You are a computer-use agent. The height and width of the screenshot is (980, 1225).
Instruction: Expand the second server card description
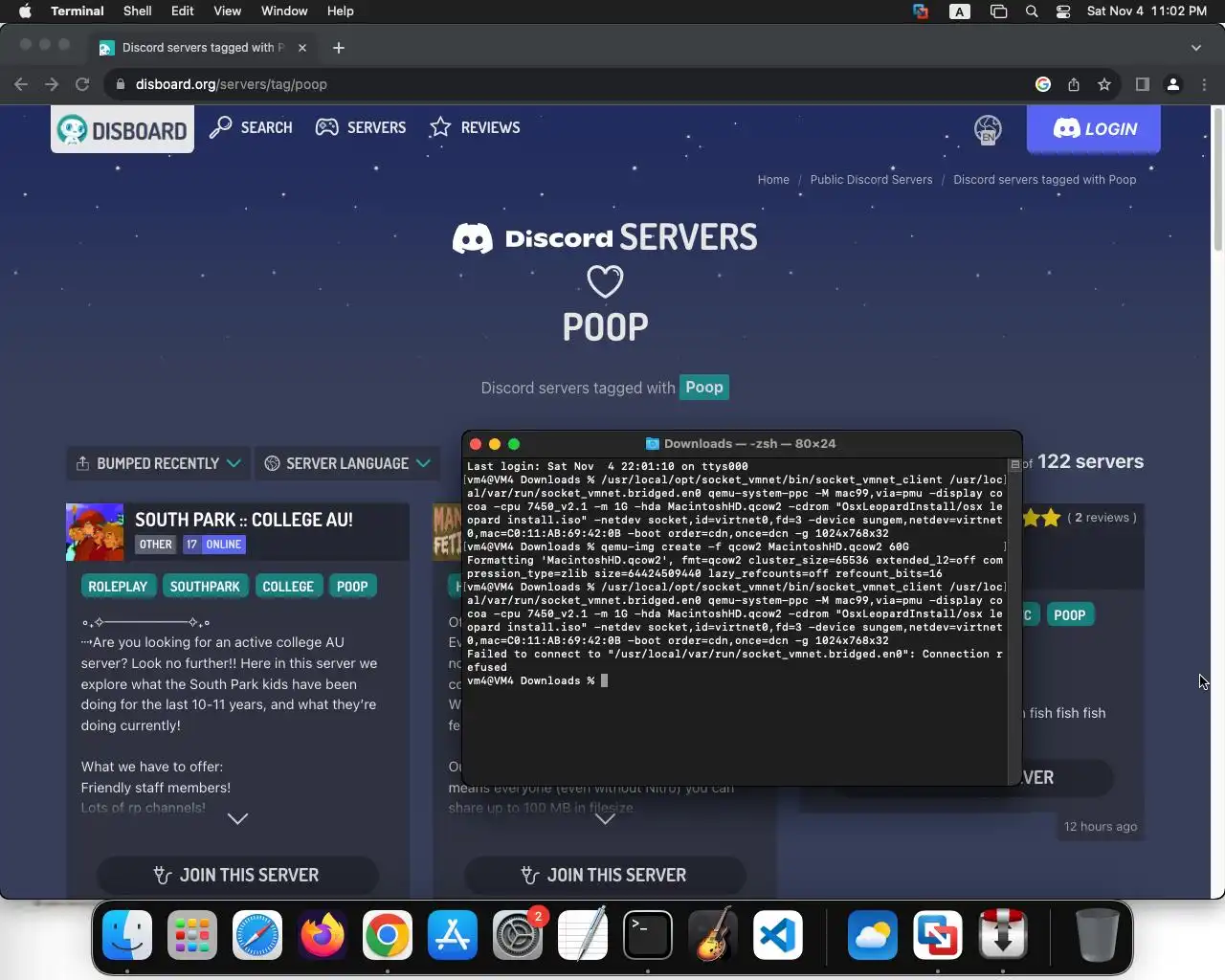(605, 818)
